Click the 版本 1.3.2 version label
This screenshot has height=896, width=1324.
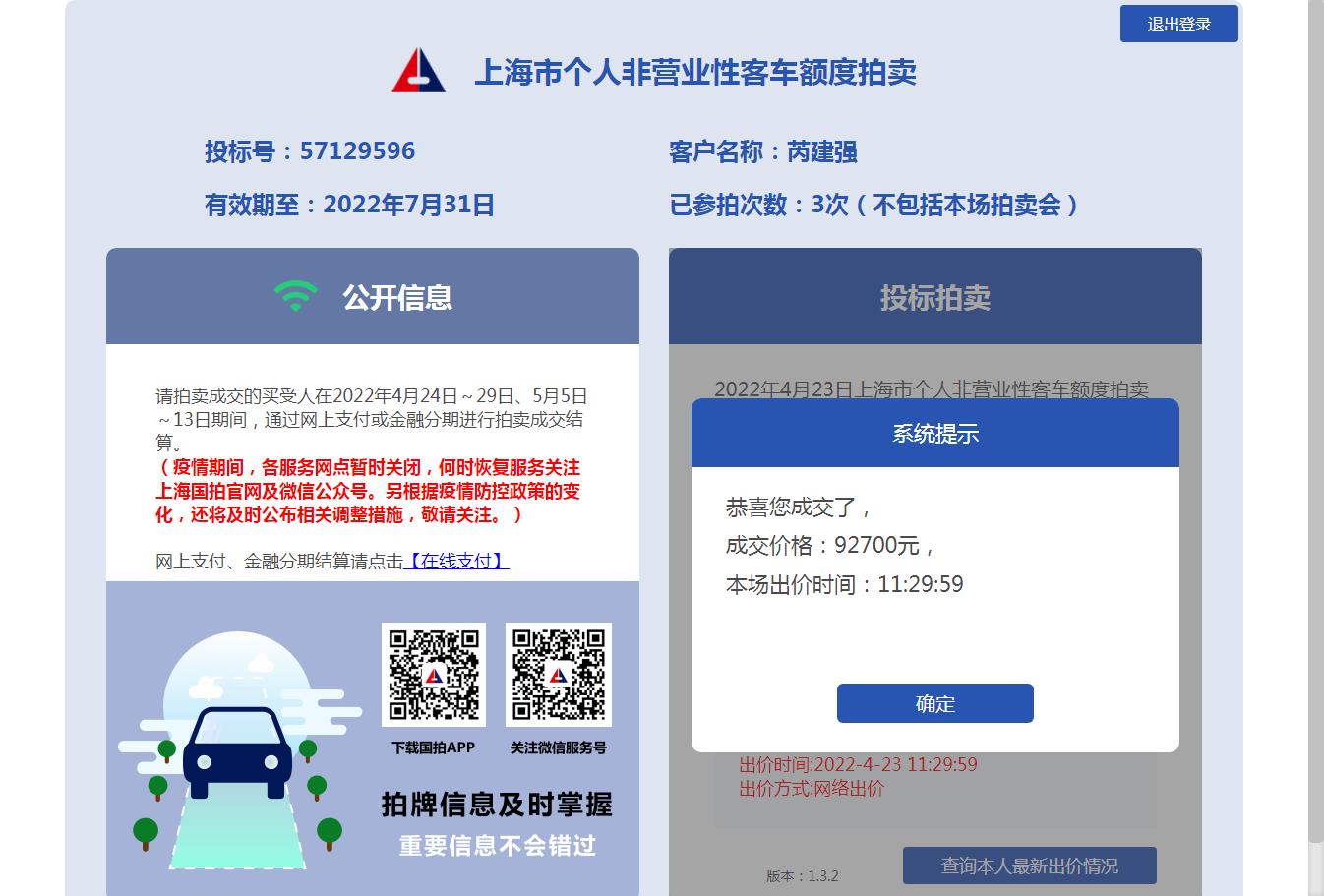point(803,876)
